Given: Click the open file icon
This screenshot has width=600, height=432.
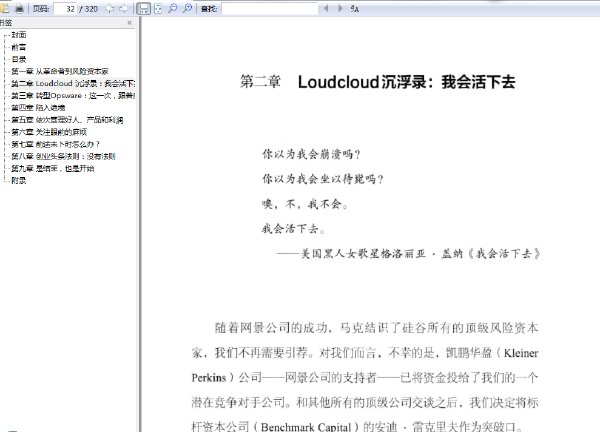Looking at the screenshot, I should click(x=4, y=8).
